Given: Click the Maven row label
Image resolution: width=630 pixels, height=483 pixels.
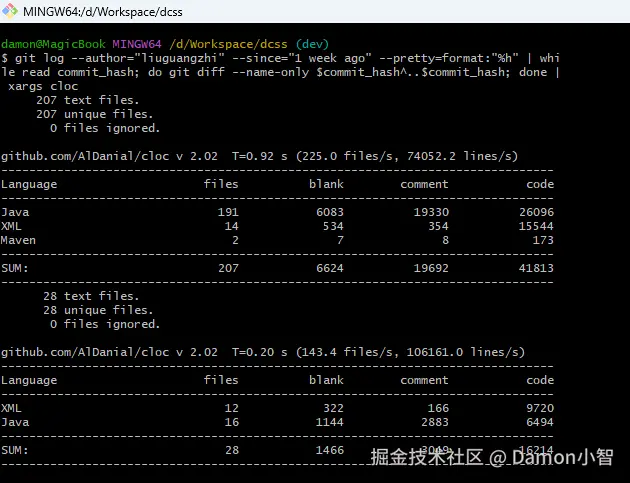Looking at the screenshot, I should [x=18, y=240].
